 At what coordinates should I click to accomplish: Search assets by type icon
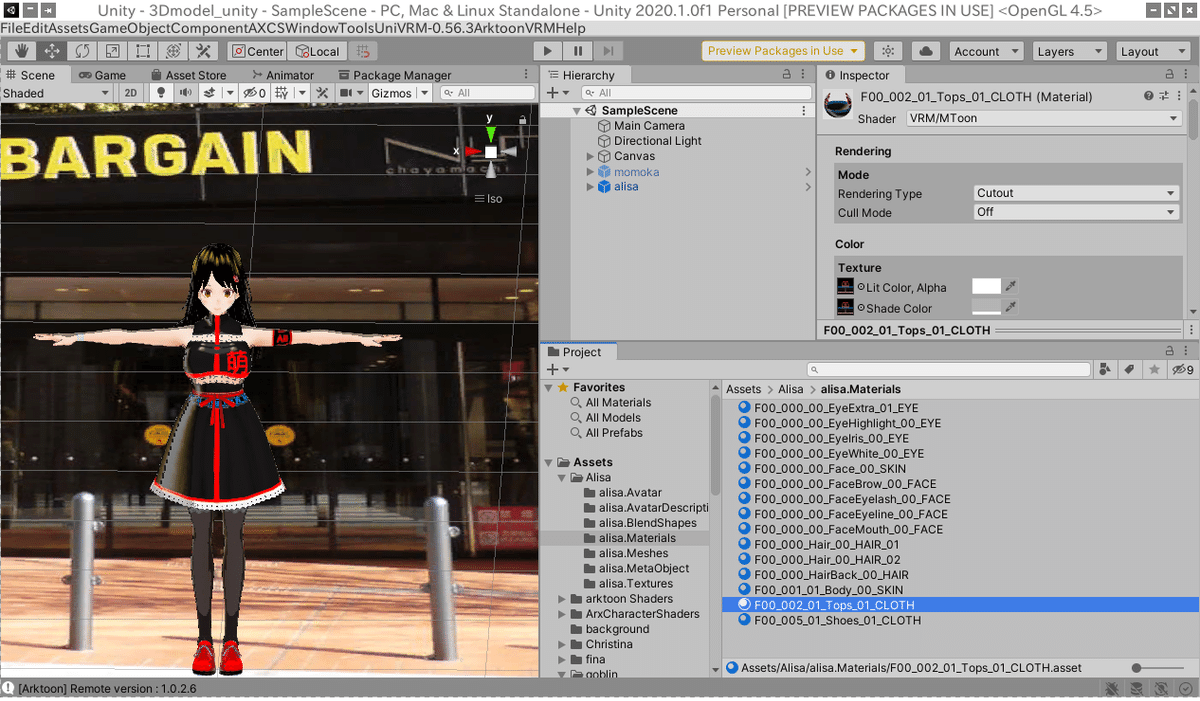click(1105, 370)
